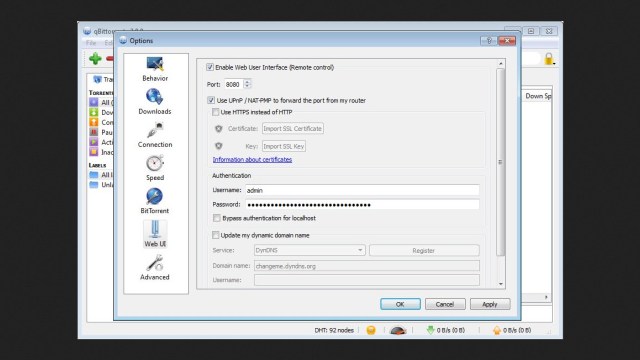Enable Bypass authentication for localhost
Screen dimensions: 640x360
217,218
